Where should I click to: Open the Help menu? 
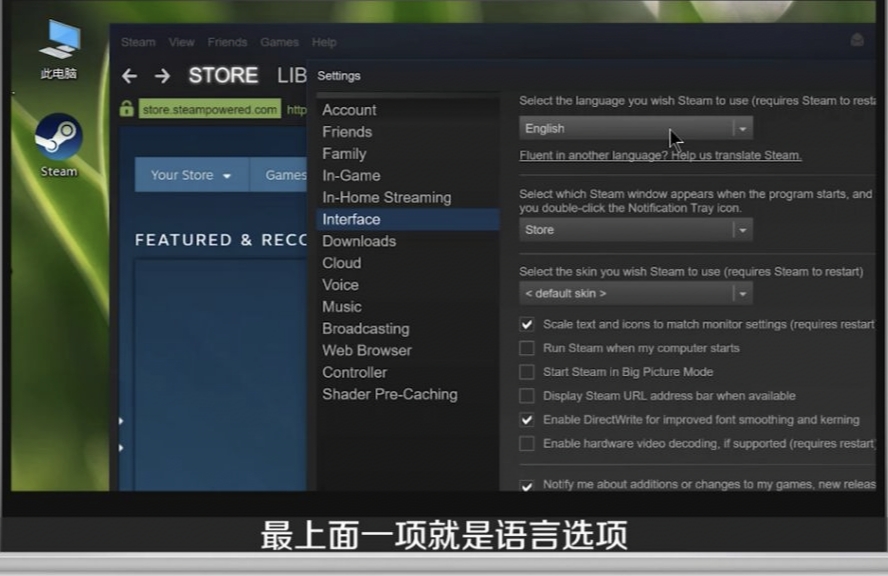[324, 42]
